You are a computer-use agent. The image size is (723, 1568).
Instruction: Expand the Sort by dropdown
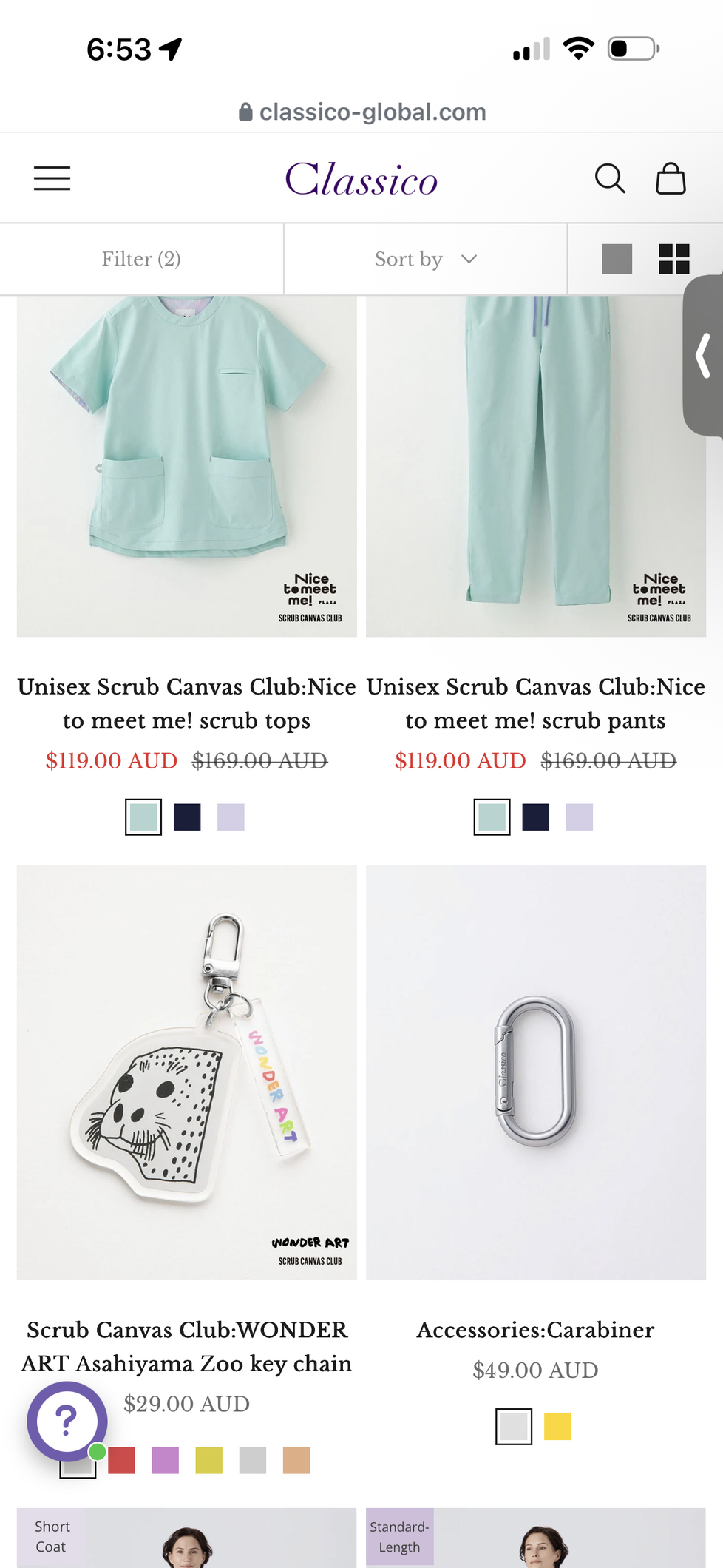426,259
